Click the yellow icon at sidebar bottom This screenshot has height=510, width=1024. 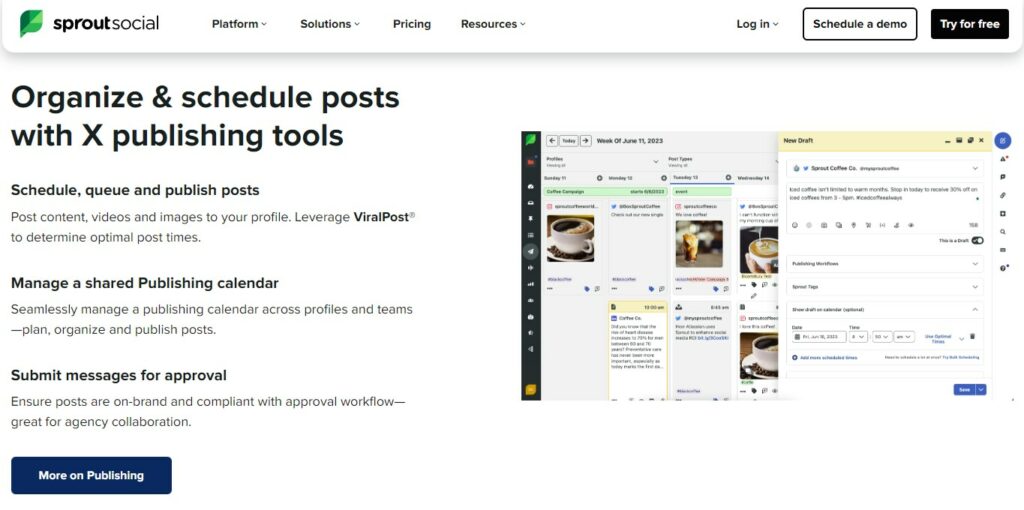[531, 390]
